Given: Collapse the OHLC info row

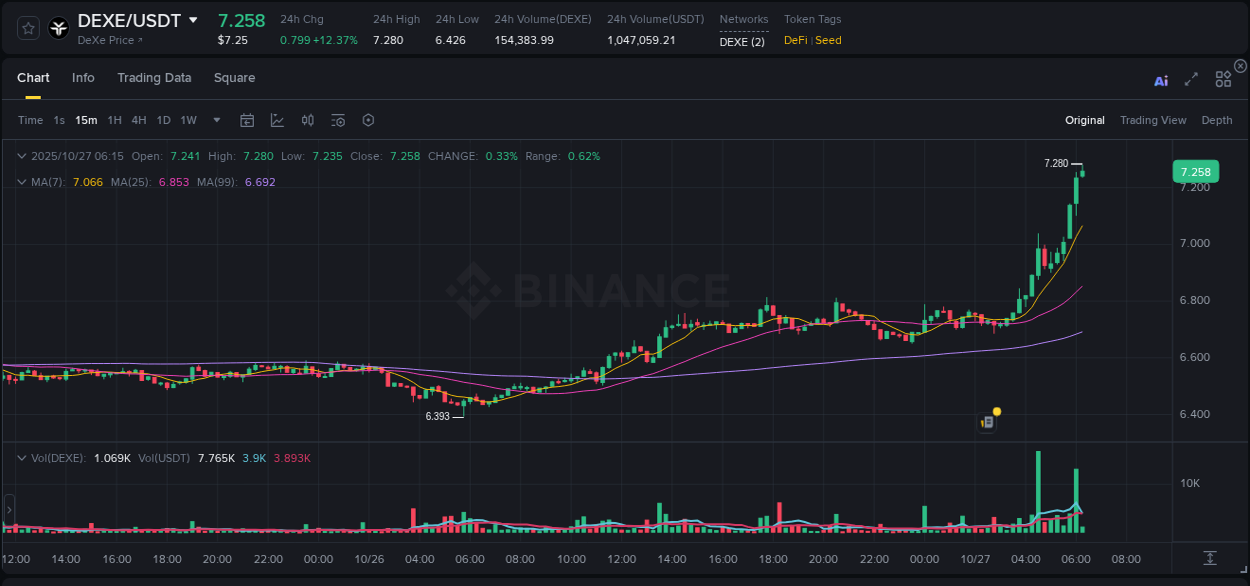Looking at the screenshot, I should click(x=20, y=156).
